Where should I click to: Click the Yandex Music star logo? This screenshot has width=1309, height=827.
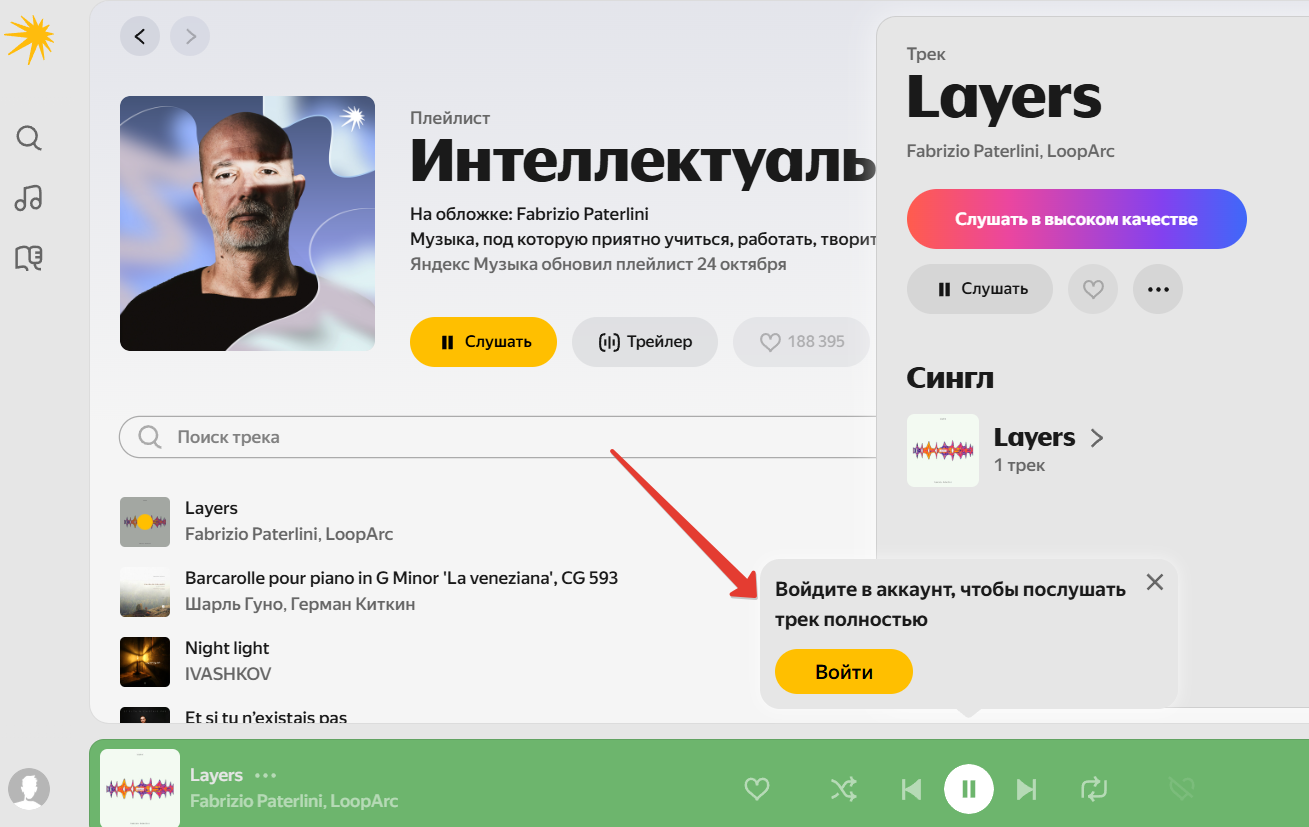click(x=31, y=40)
